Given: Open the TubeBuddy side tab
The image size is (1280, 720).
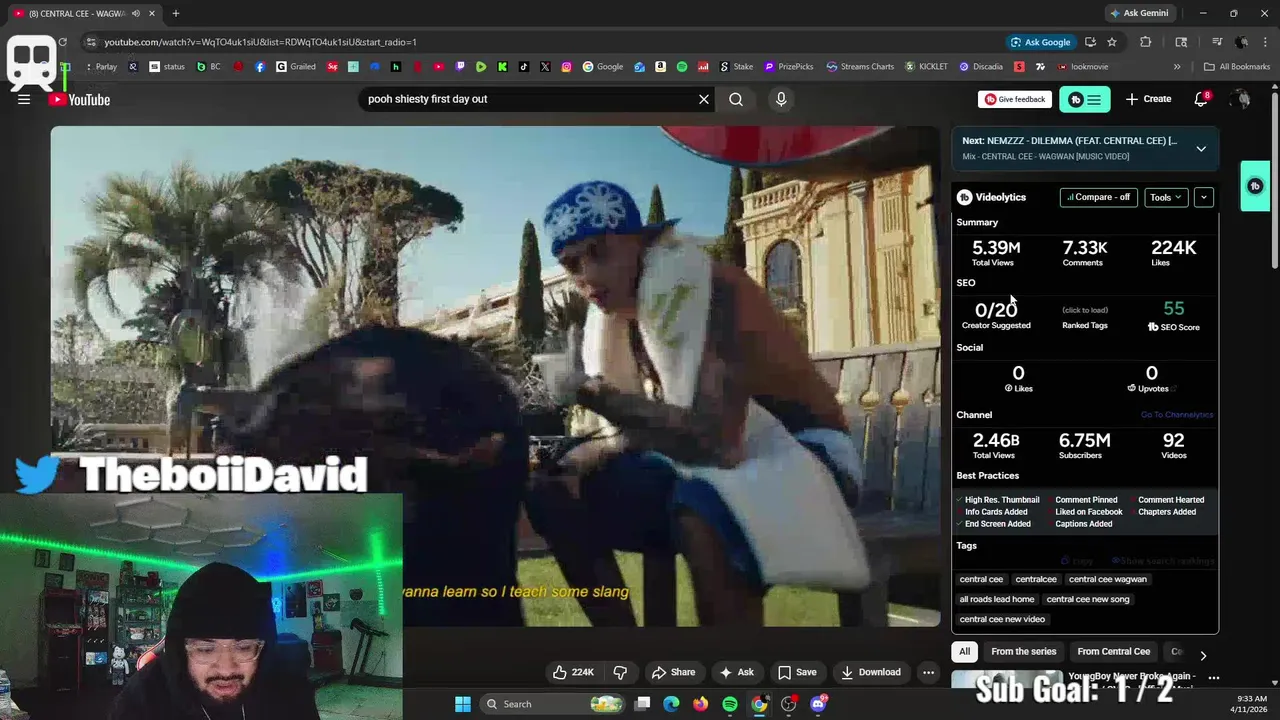Looking at the screenshot, I should [1255, 186].
